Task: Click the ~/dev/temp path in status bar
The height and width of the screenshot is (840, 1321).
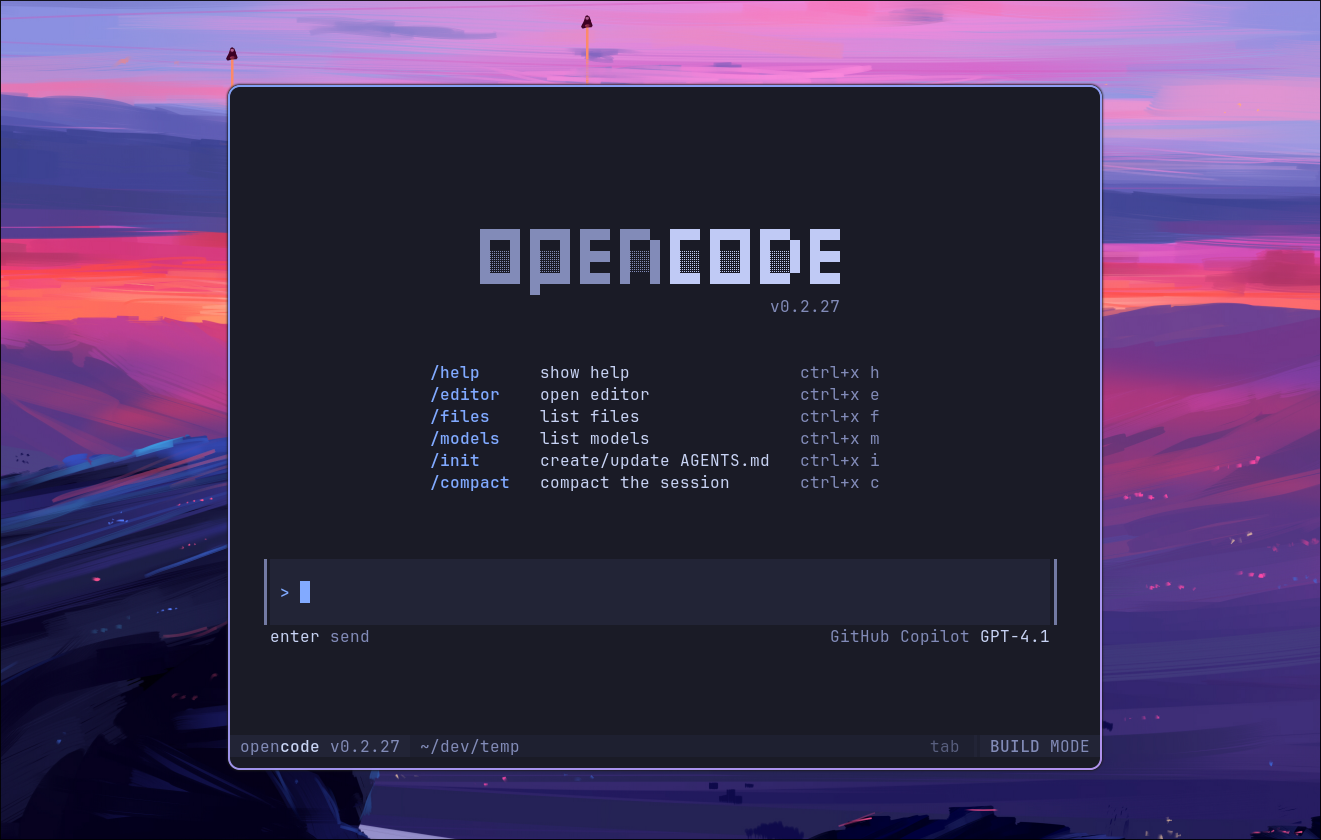Action: [x=470, y=747]
